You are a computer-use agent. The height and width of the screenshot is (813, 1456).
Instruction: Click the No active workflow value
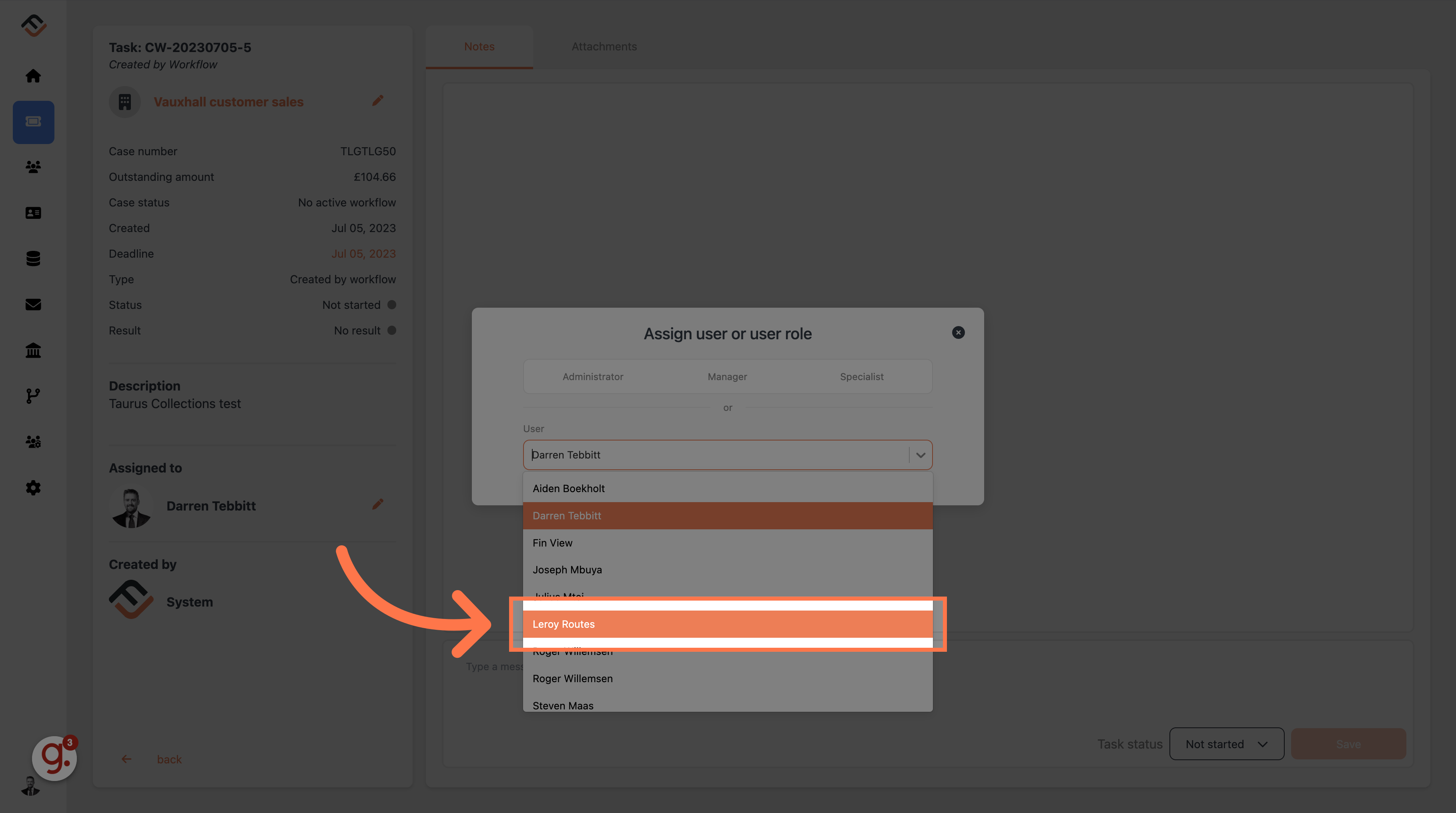click(x=347, y=203)
